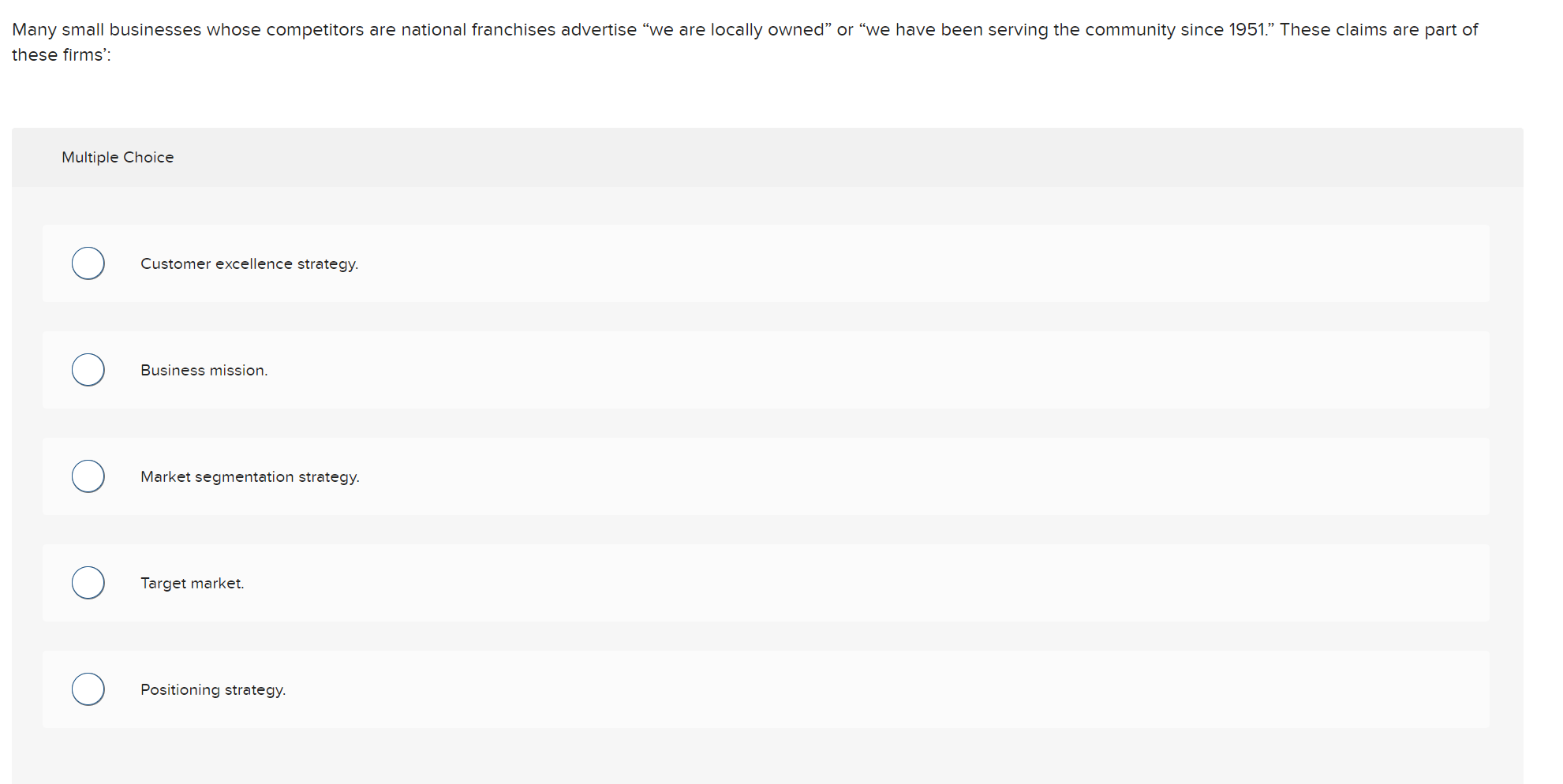Click the Multiple Choice header label
This screenshot has width=1563, height=784.
coord(117,157)
